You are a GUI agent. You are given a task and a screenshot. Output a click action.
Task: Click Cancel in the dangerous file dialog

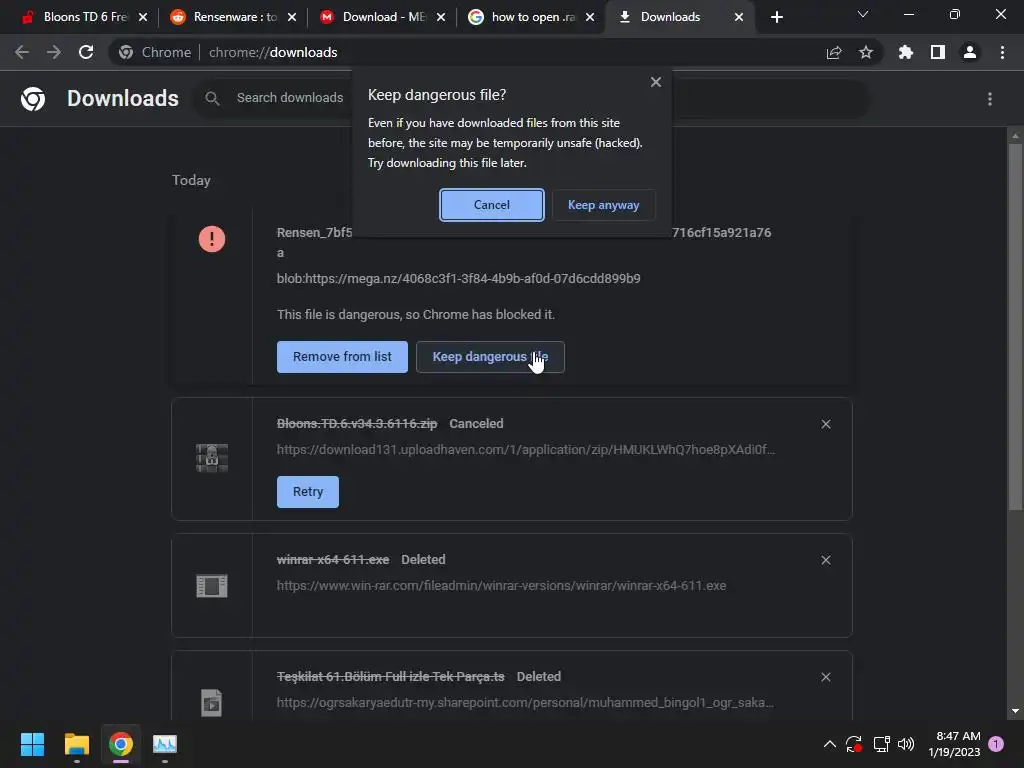[x=492, y=205]
